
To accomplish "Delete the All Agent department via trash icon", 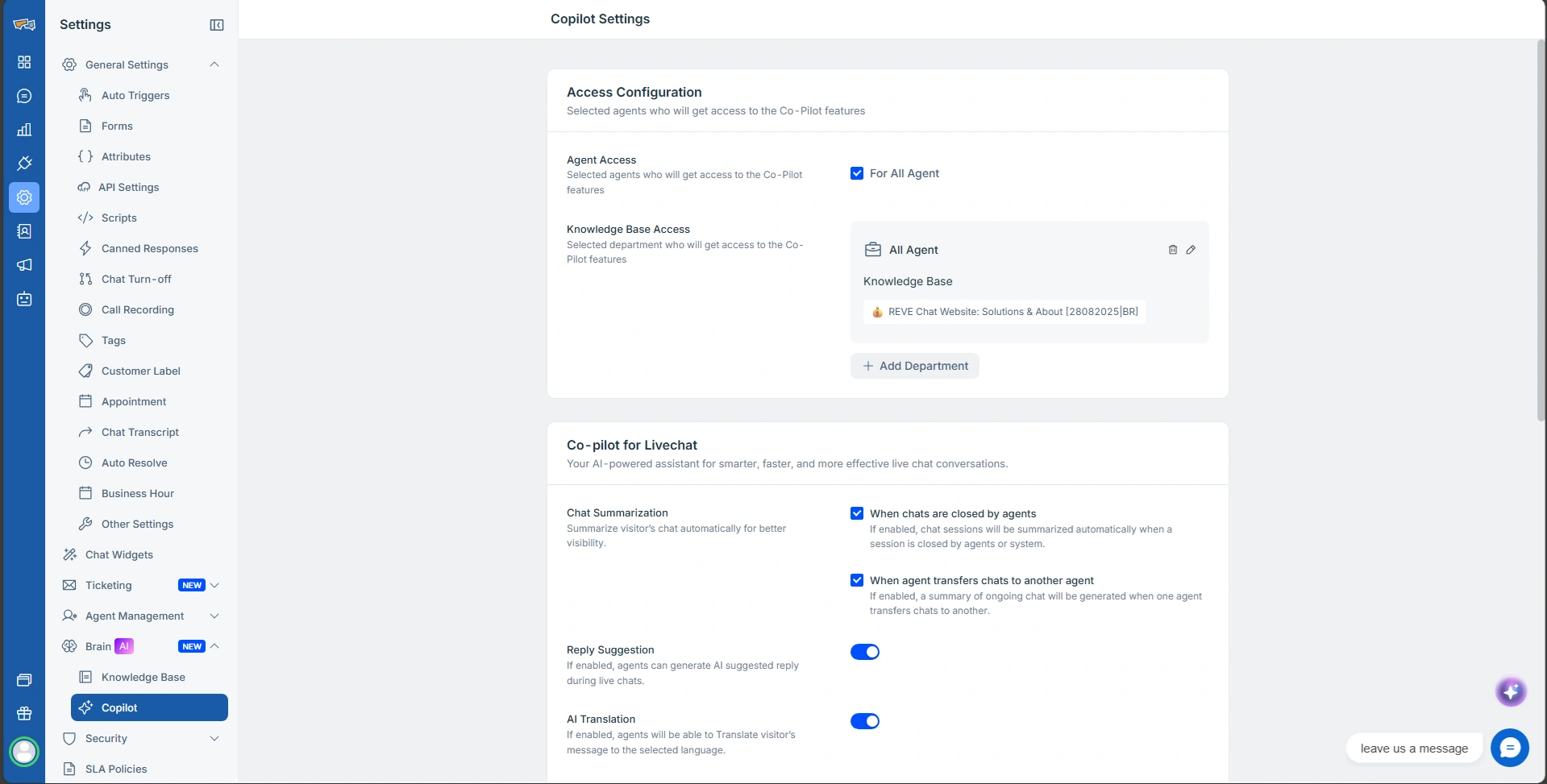I will coord(1172,250).
